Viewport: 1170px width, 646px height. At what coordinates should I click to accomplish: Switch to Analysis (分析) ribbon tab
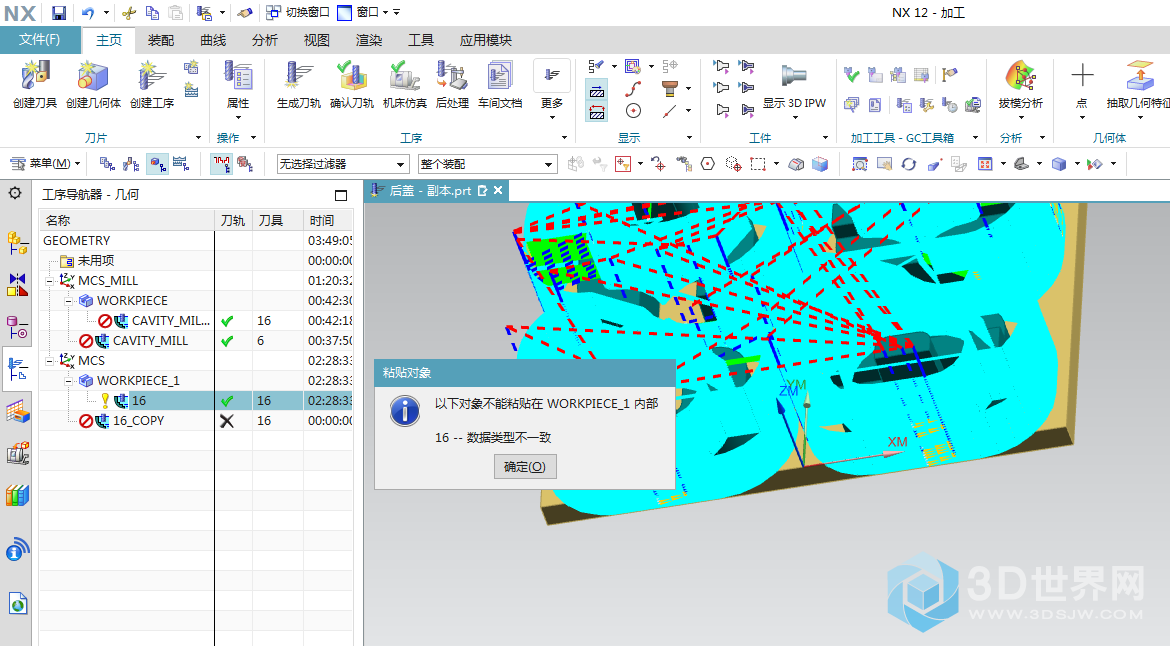click(x=264, y=40)
